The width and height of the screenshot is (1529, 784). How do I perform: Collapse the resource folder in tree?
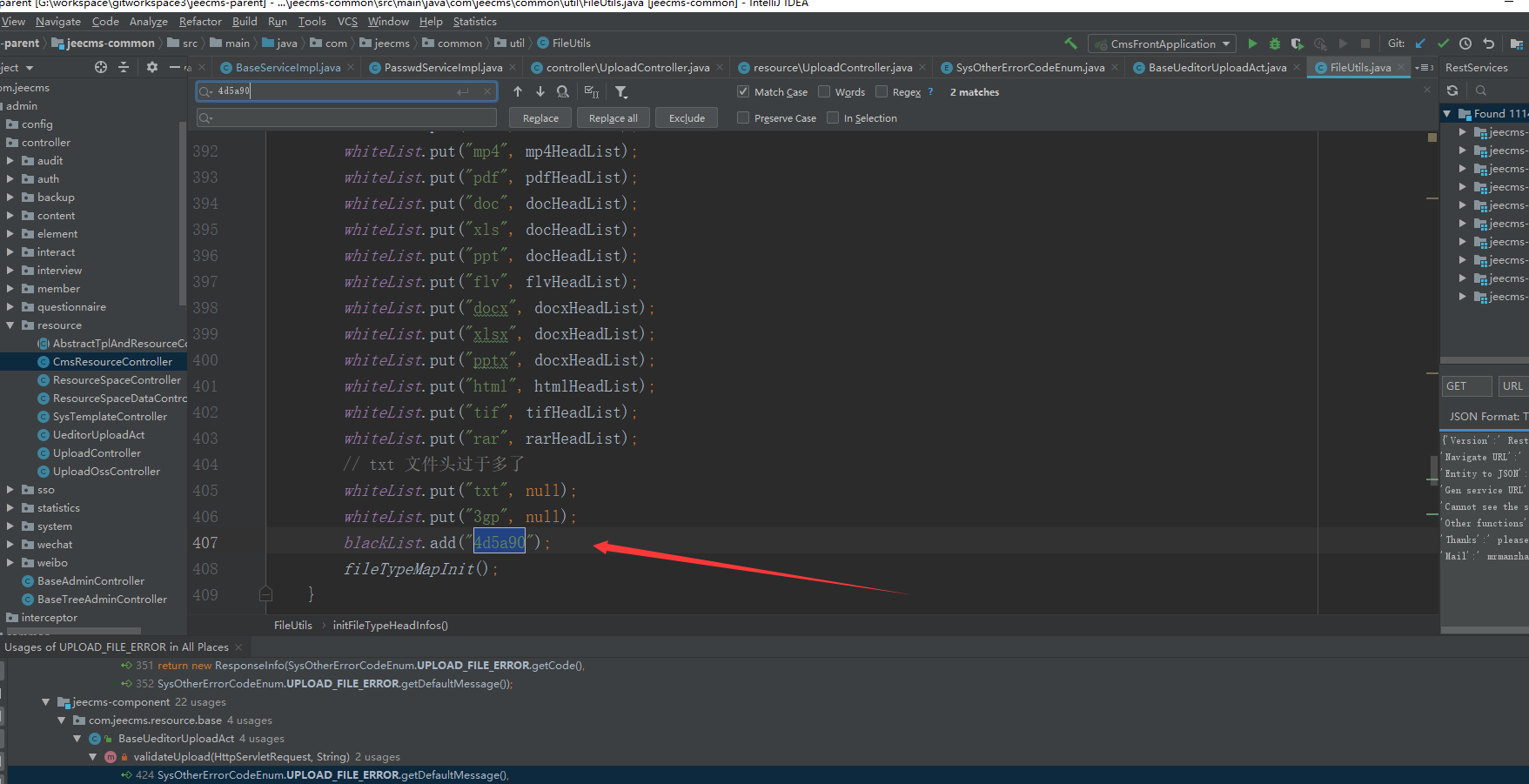tap(10, 325)
